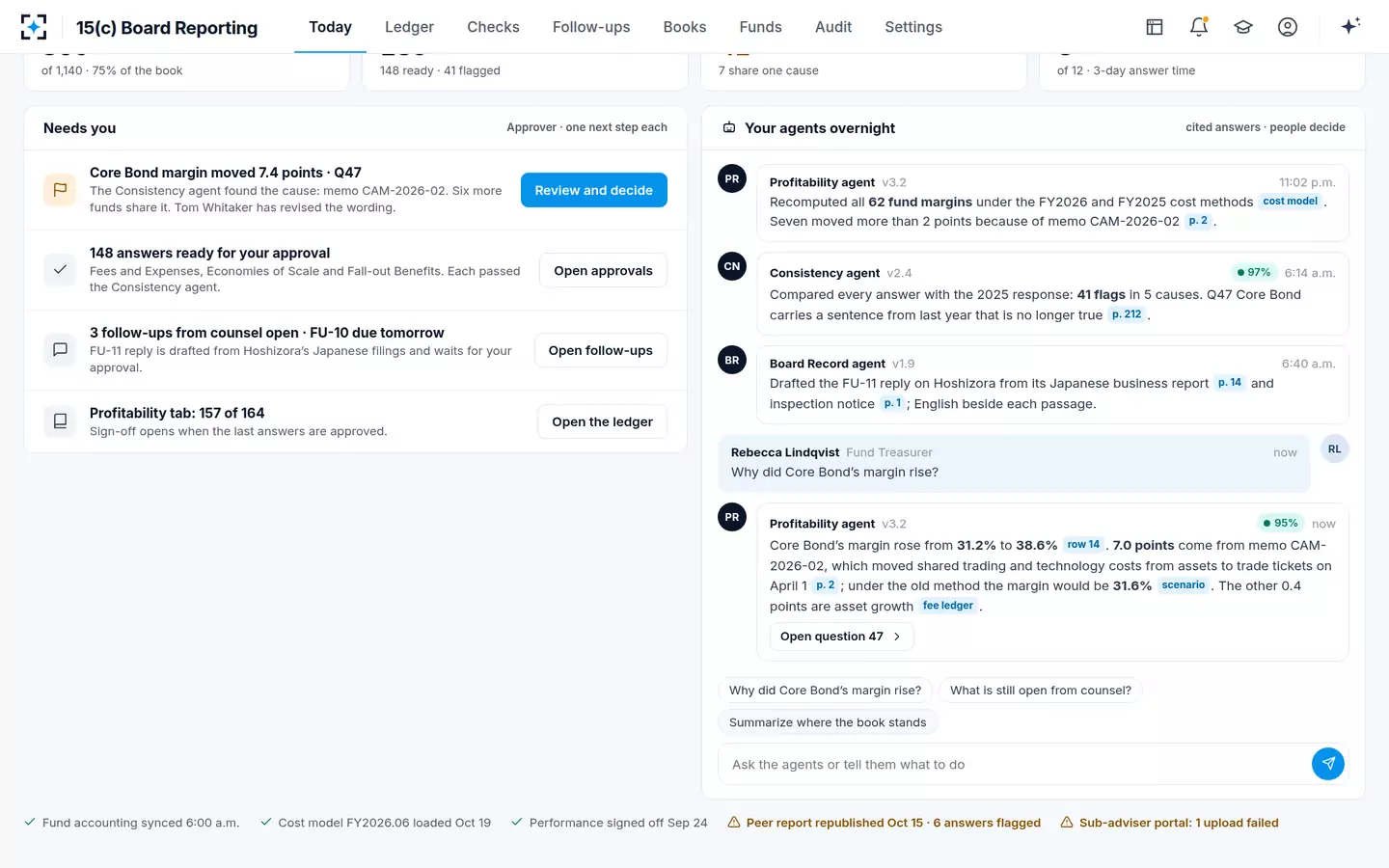
Task: Click Open follow-ups button
Action: point(601,350)
